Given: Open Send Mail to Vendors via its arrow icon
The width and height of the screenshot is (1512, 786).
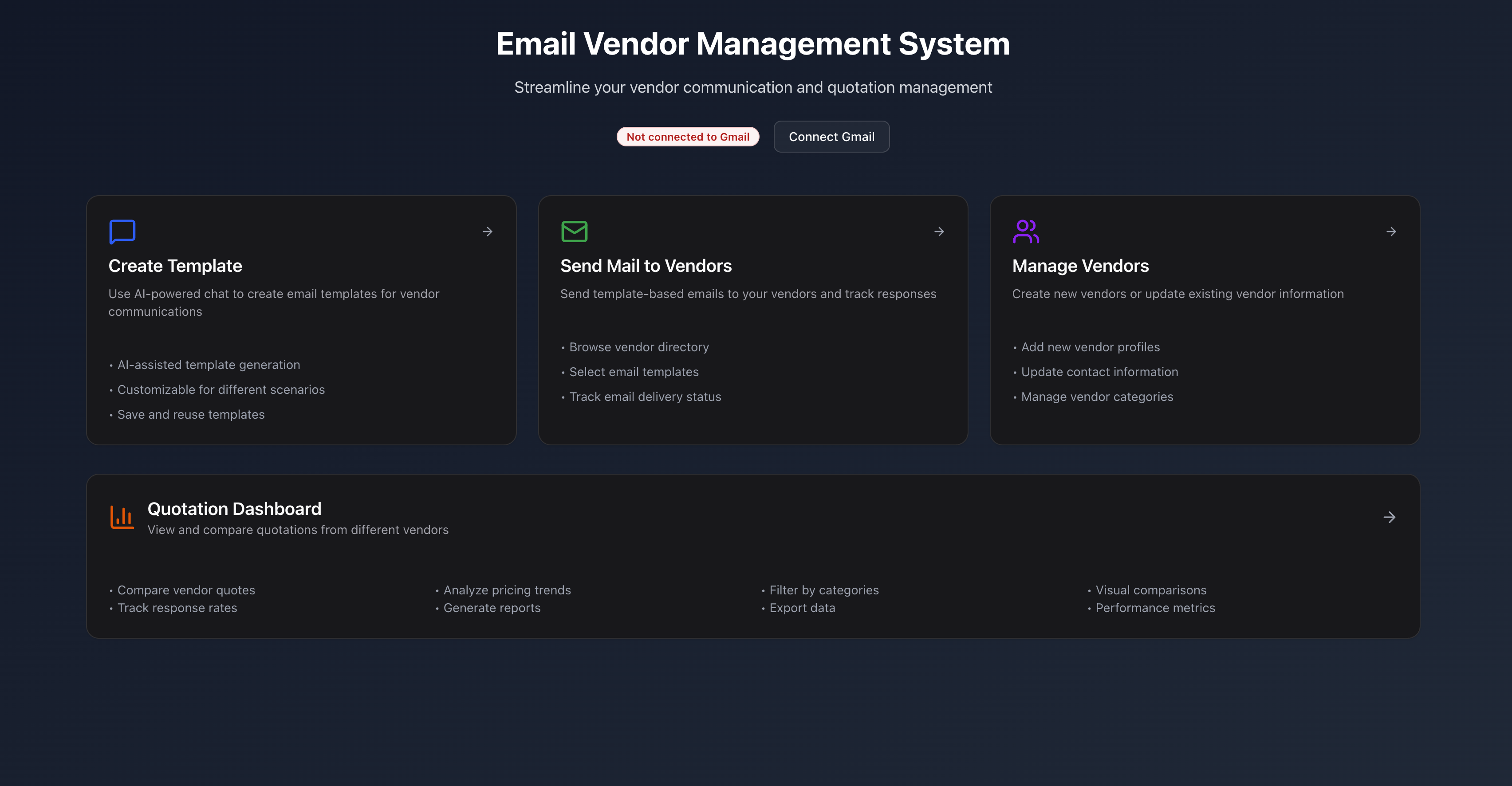Looking at the screenshot, I should click(x=939, y=231).
